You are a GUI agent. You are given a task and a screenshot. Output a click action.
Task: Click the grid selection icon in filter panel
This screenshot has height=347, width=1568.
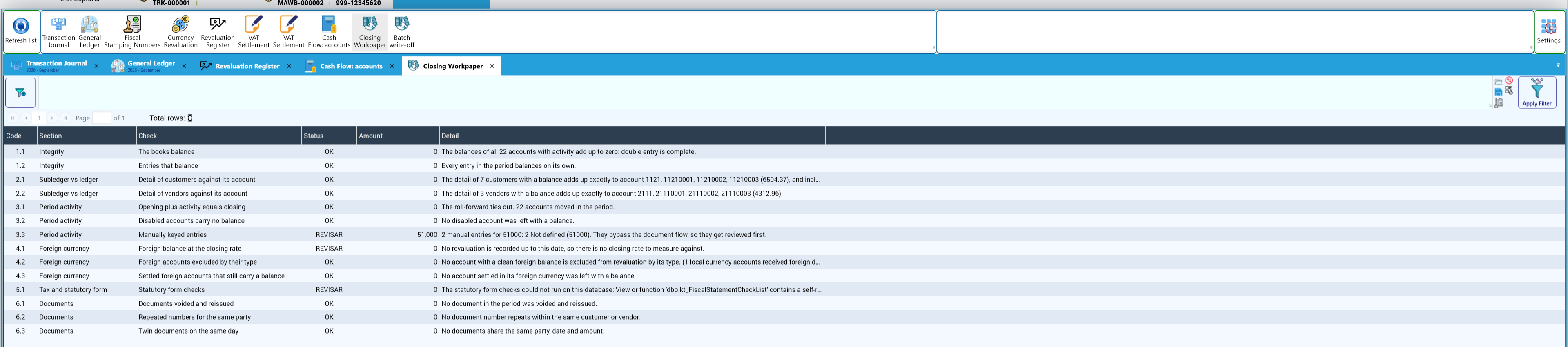(x=1509, y=90)
